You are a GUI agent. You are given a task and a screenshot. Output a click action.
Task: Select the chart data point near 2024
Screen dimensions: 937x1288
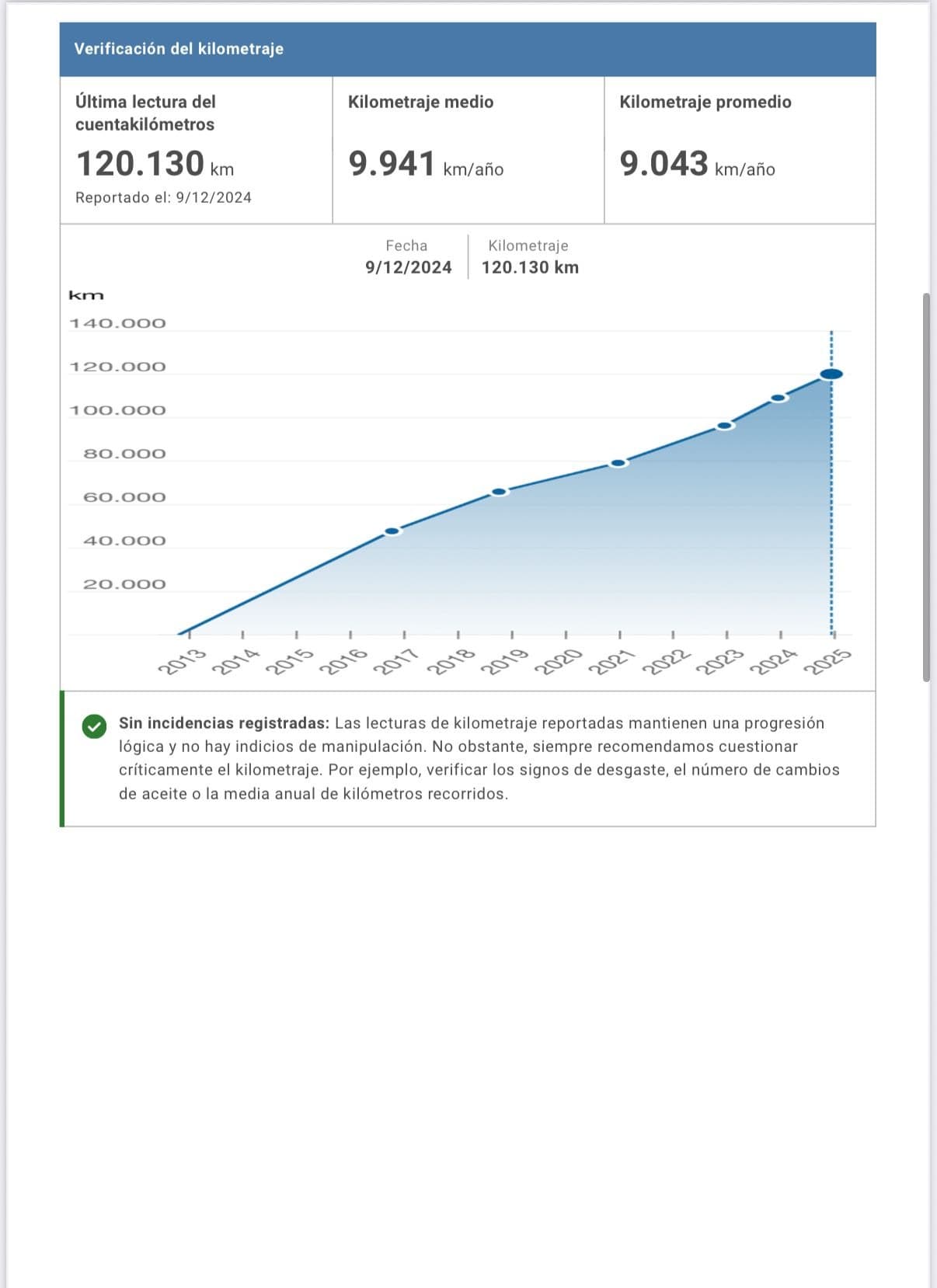(x=779, y=398)
